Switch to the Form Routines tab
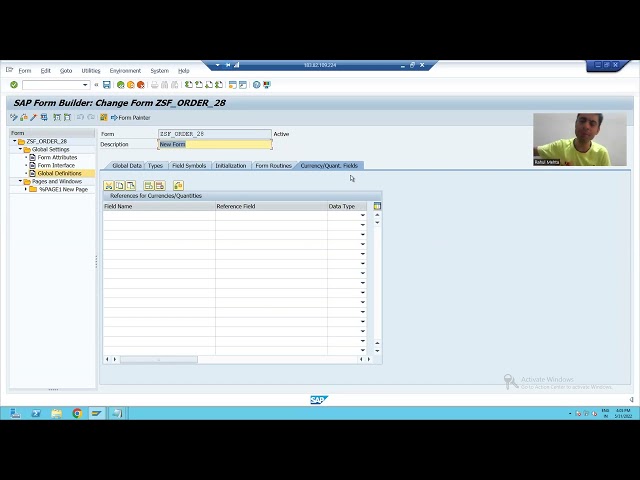The image size is (640, 480). [x=273, y=166]
